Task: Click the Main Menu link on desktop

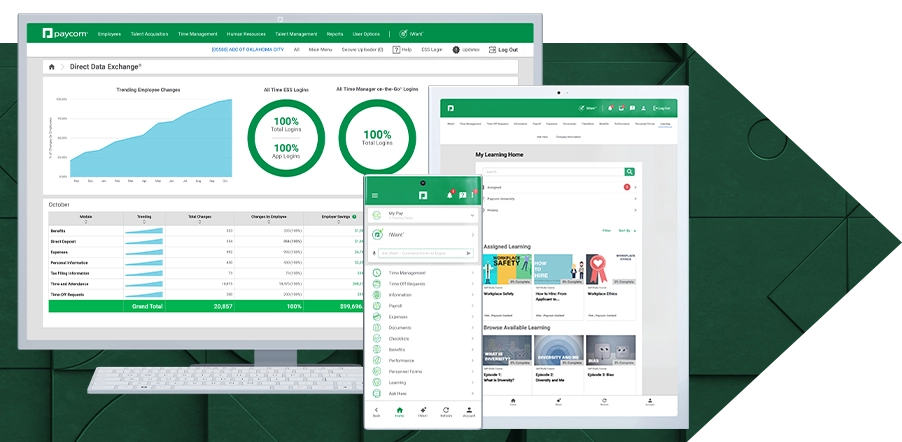Action: point(320,50)
